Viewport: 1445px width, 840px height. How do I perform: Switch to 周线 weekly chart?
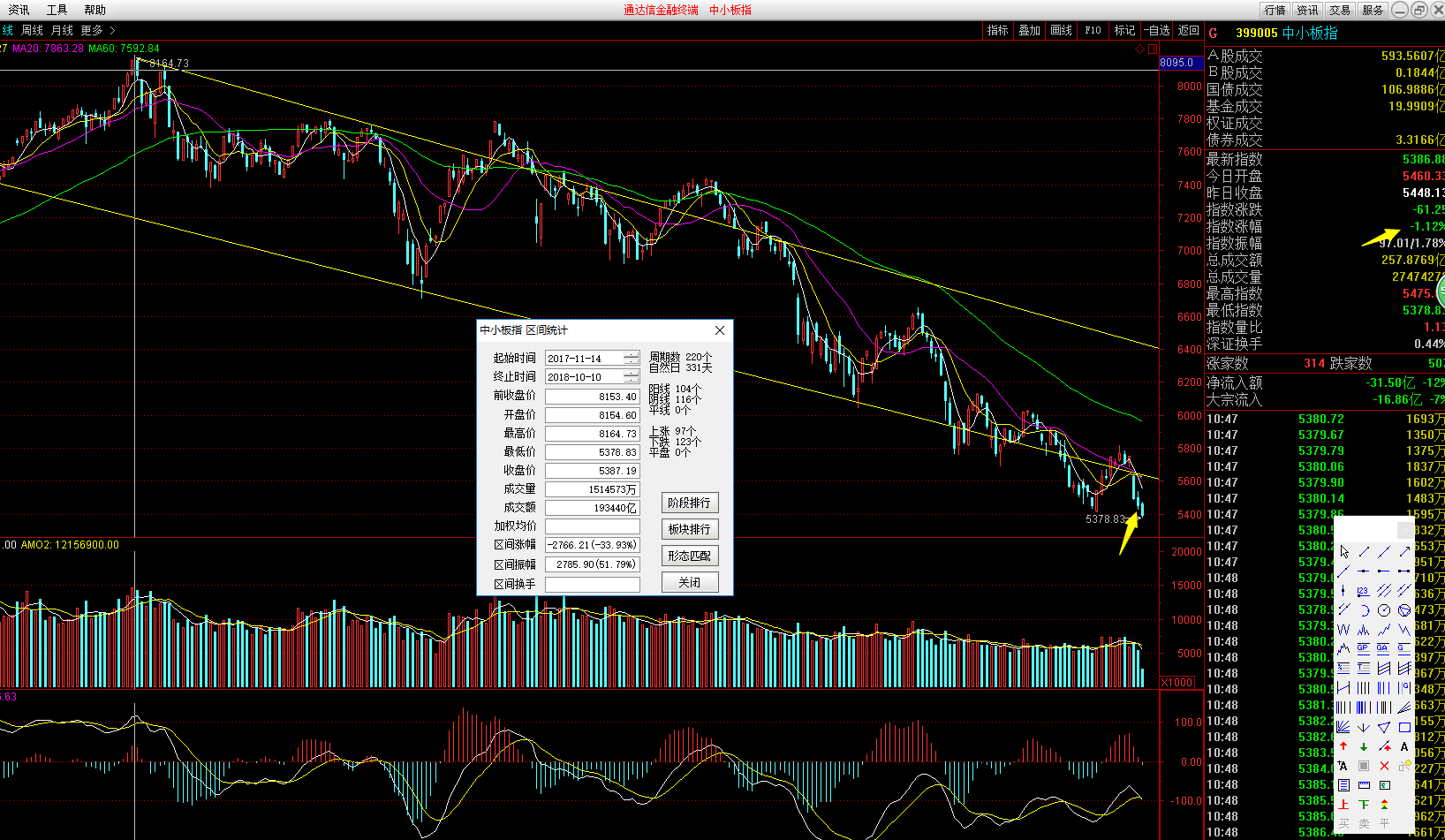(x=32, y=30)
